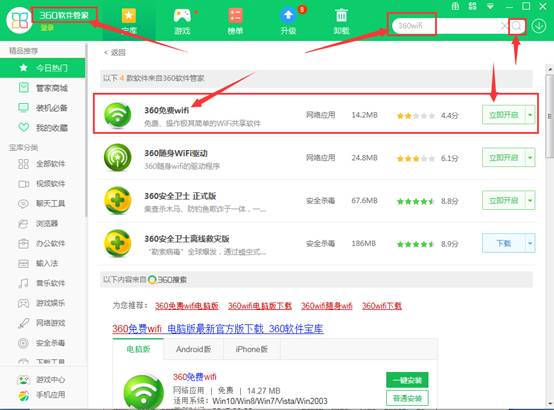554x410 pixels.
Task: Open the 360wifi电脑版下载 suggestion link
Action: click(x=260, y=306)
